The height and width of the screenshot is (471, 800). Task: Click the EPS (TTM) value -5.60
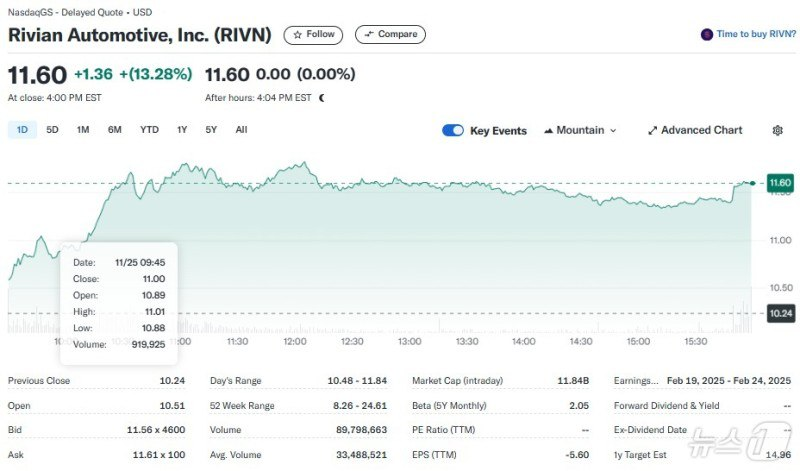point(577,455)
